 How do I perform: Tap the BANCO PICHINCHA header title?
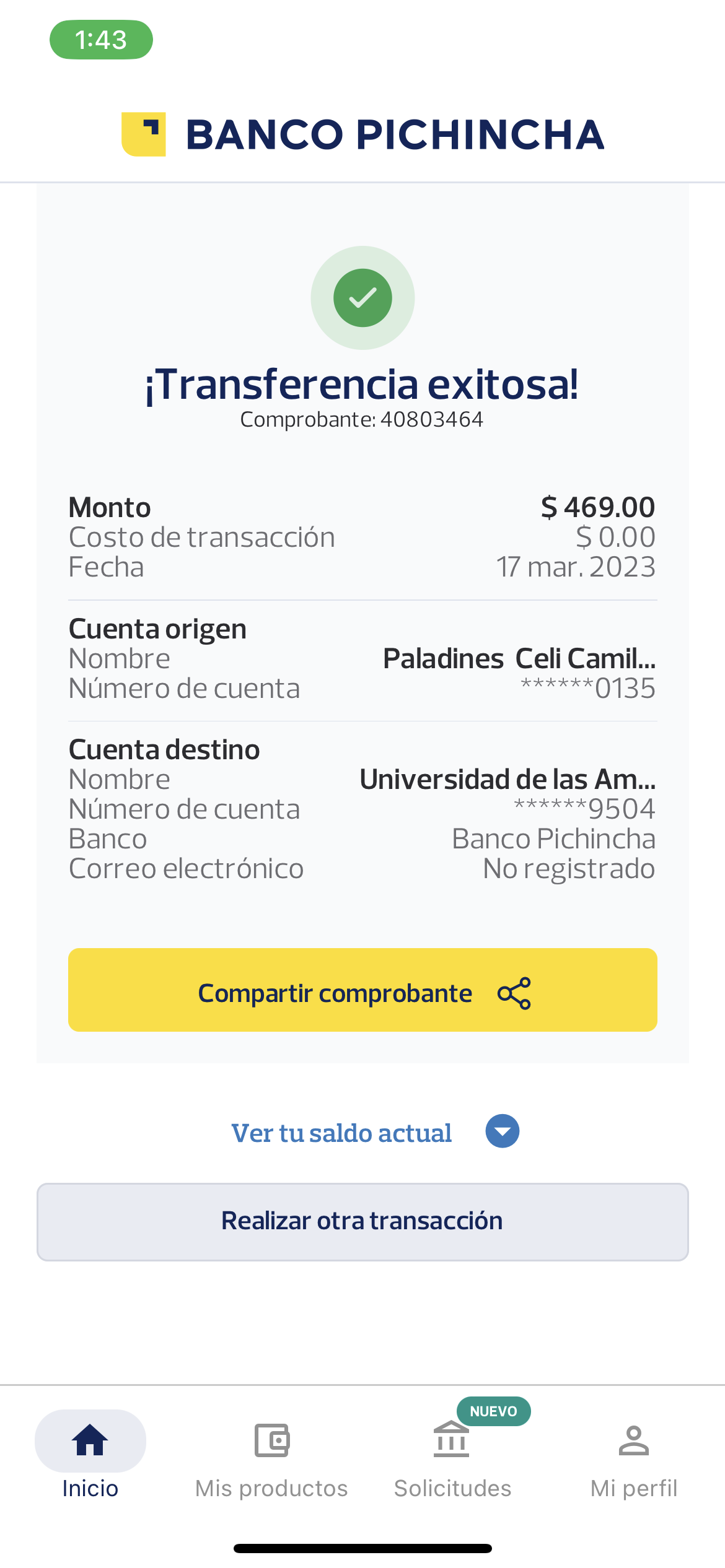395,135
